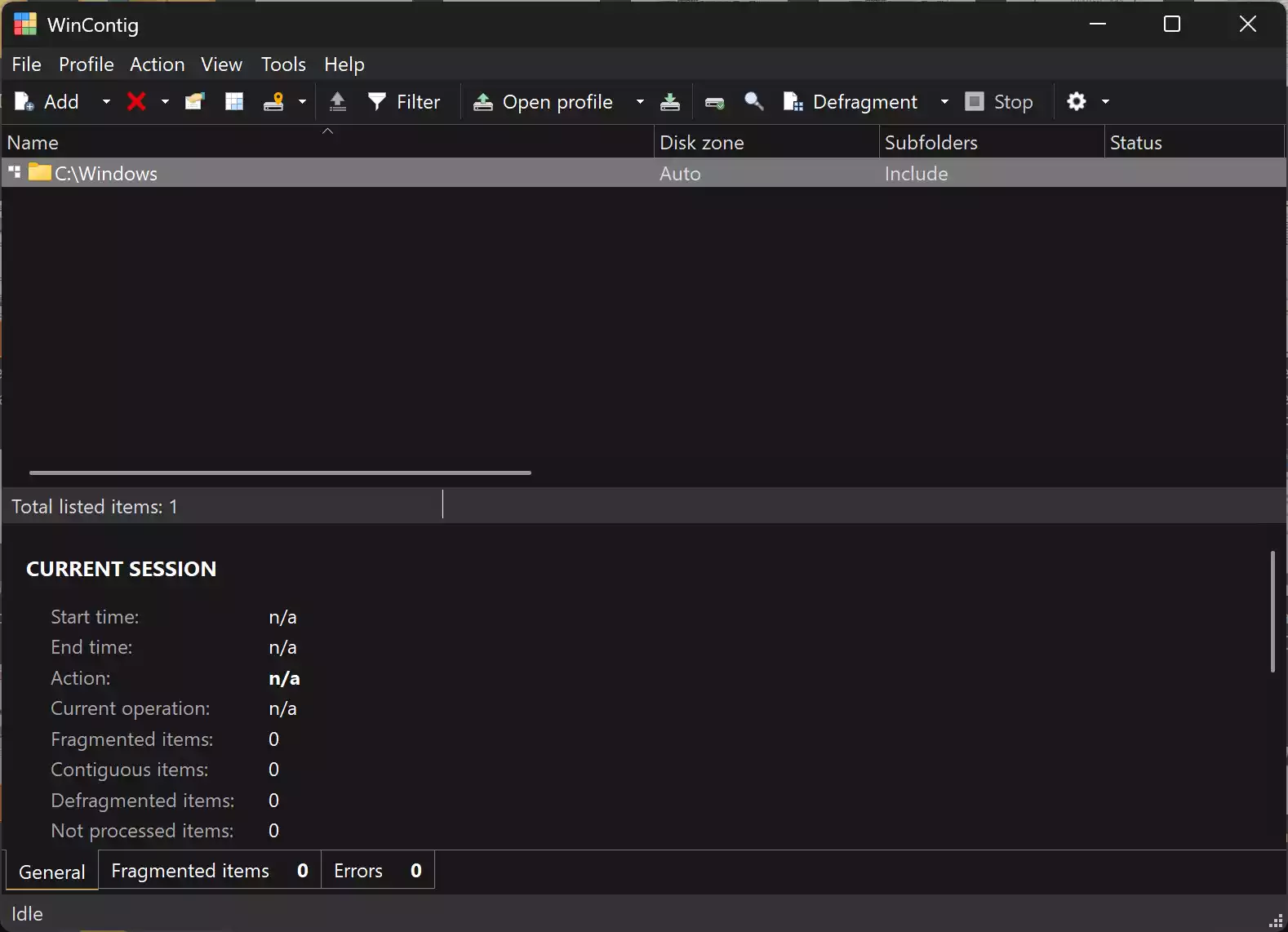
Task: Click the save profile icon with green down arrow
Action: point(670,101)
